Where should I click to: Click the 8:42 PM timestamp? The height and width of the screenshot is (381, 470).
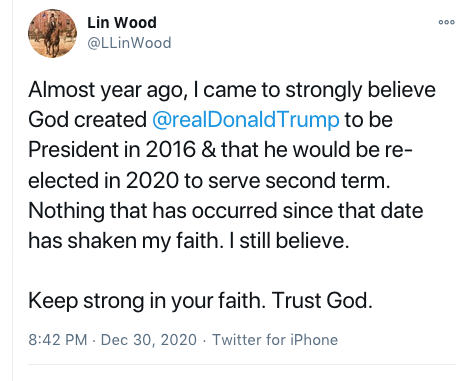58,340
